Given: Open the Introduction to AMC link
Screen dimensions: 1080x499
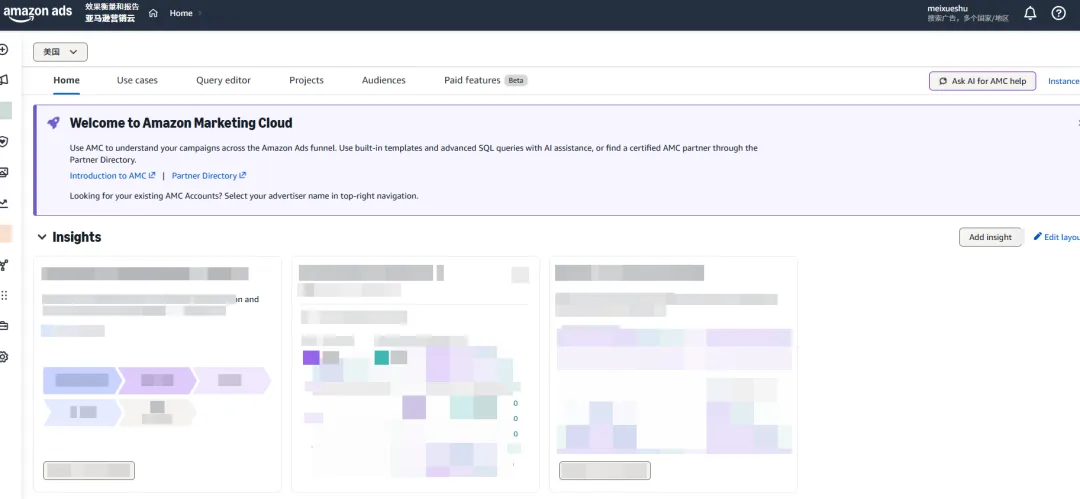Looking at the screenshot, I should click(x=112, y=176).
